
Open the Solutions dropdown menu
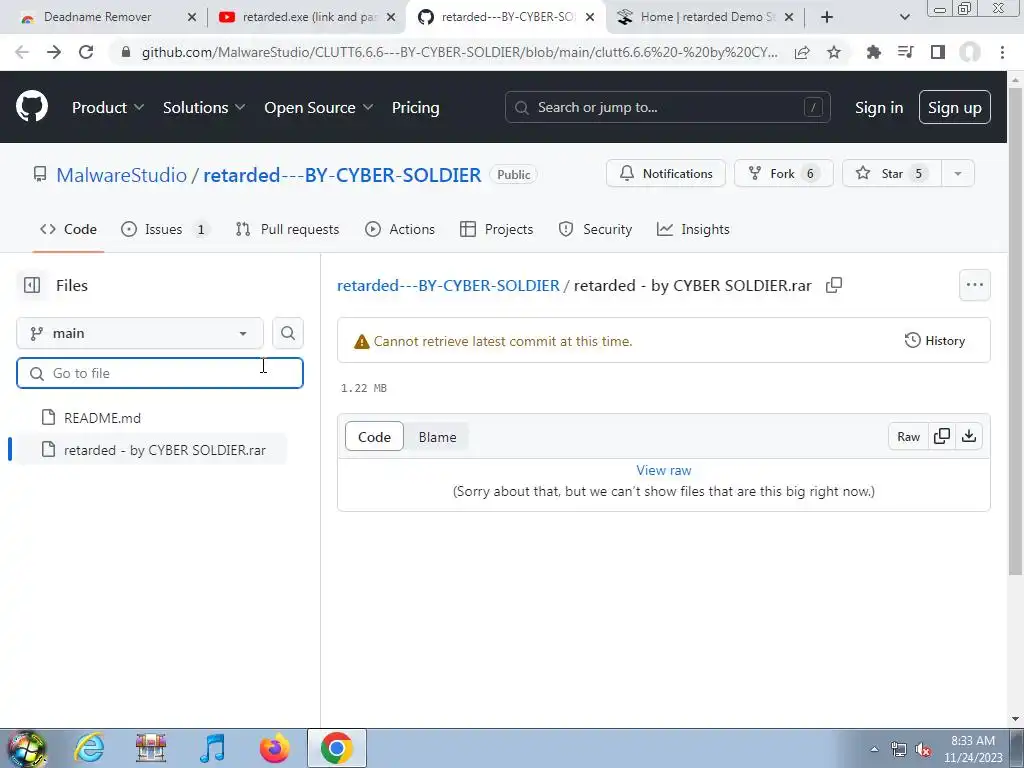(x=204, y=107)
